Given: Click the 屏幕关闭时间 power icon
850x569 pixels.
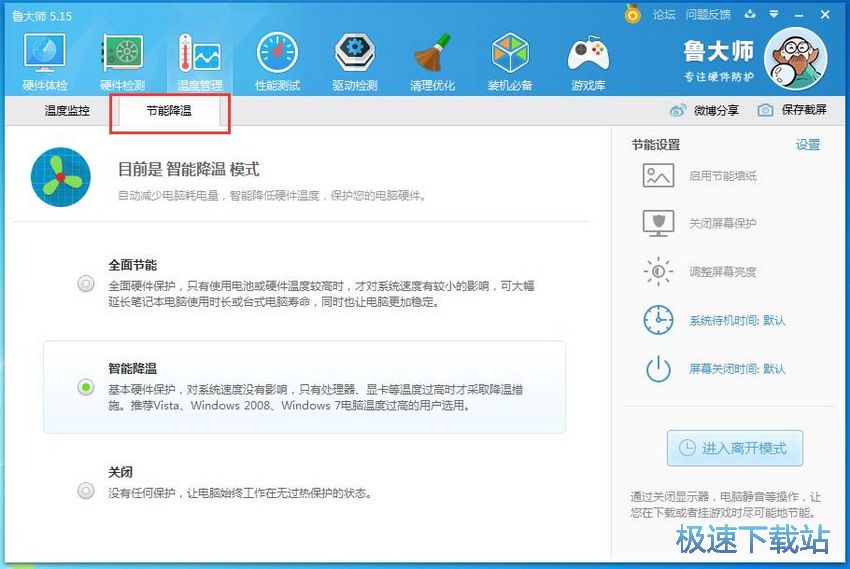Looking at the screenshot, I should coord(658,368).
